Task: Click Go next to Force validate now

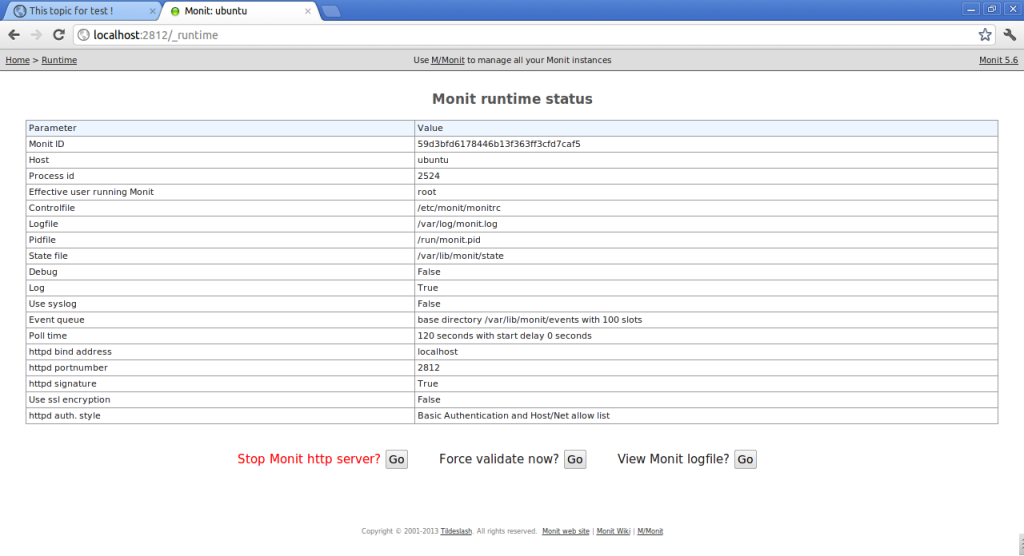Action: click(x=575, y=459)
